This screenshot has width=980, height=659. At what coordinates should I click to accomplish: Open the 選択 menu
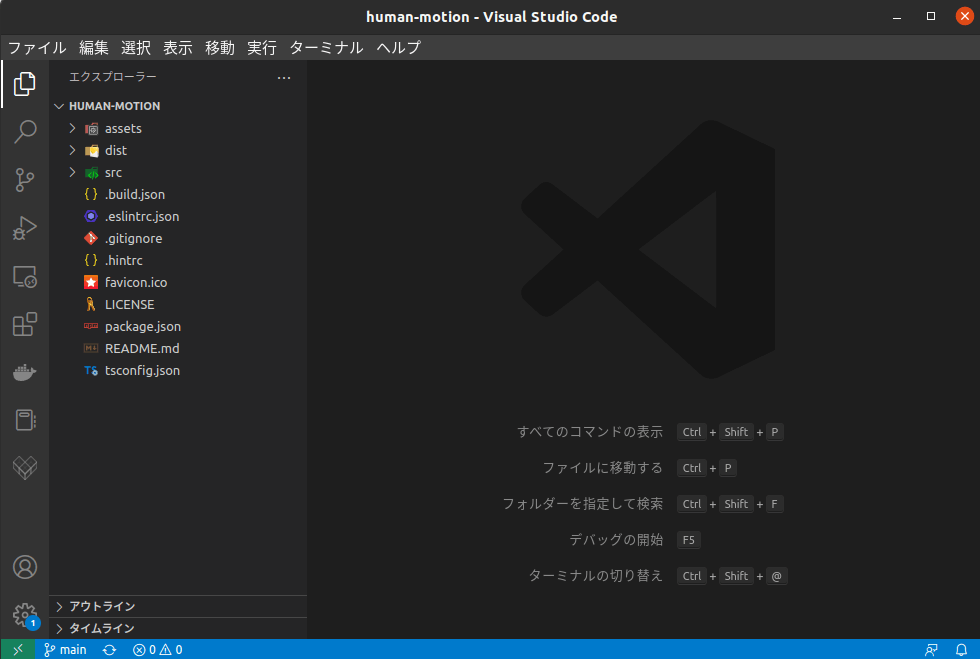tap(136, 48)
